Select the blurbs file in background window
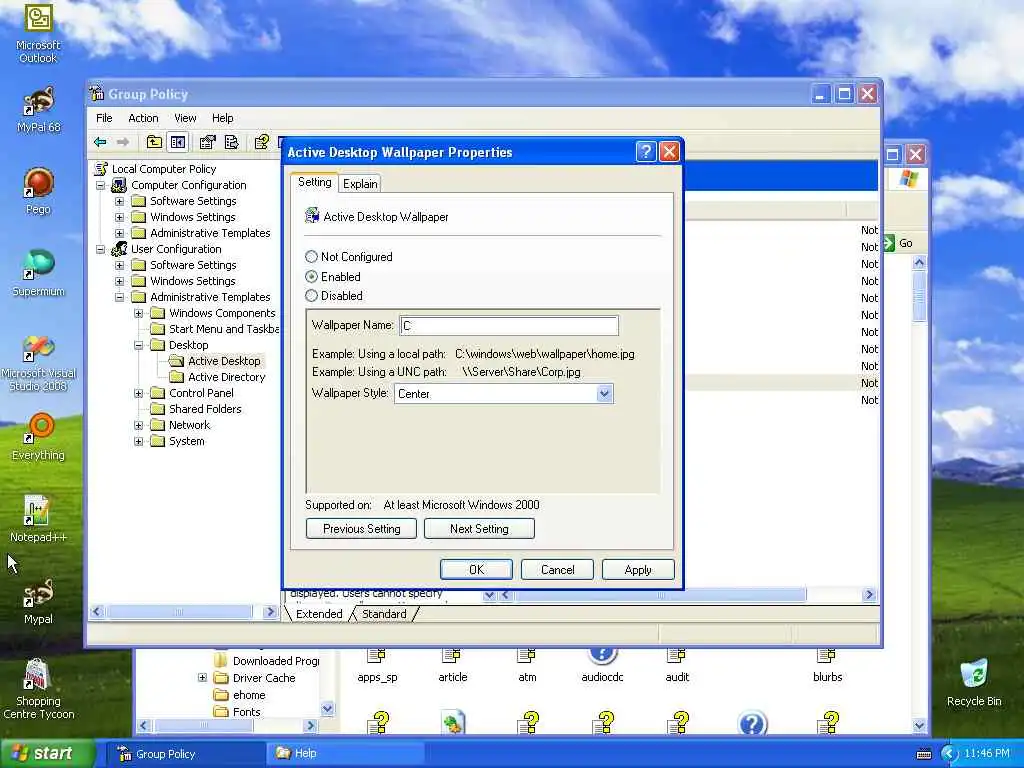Screen dimensions: 1024x768 tap(827, 666)
